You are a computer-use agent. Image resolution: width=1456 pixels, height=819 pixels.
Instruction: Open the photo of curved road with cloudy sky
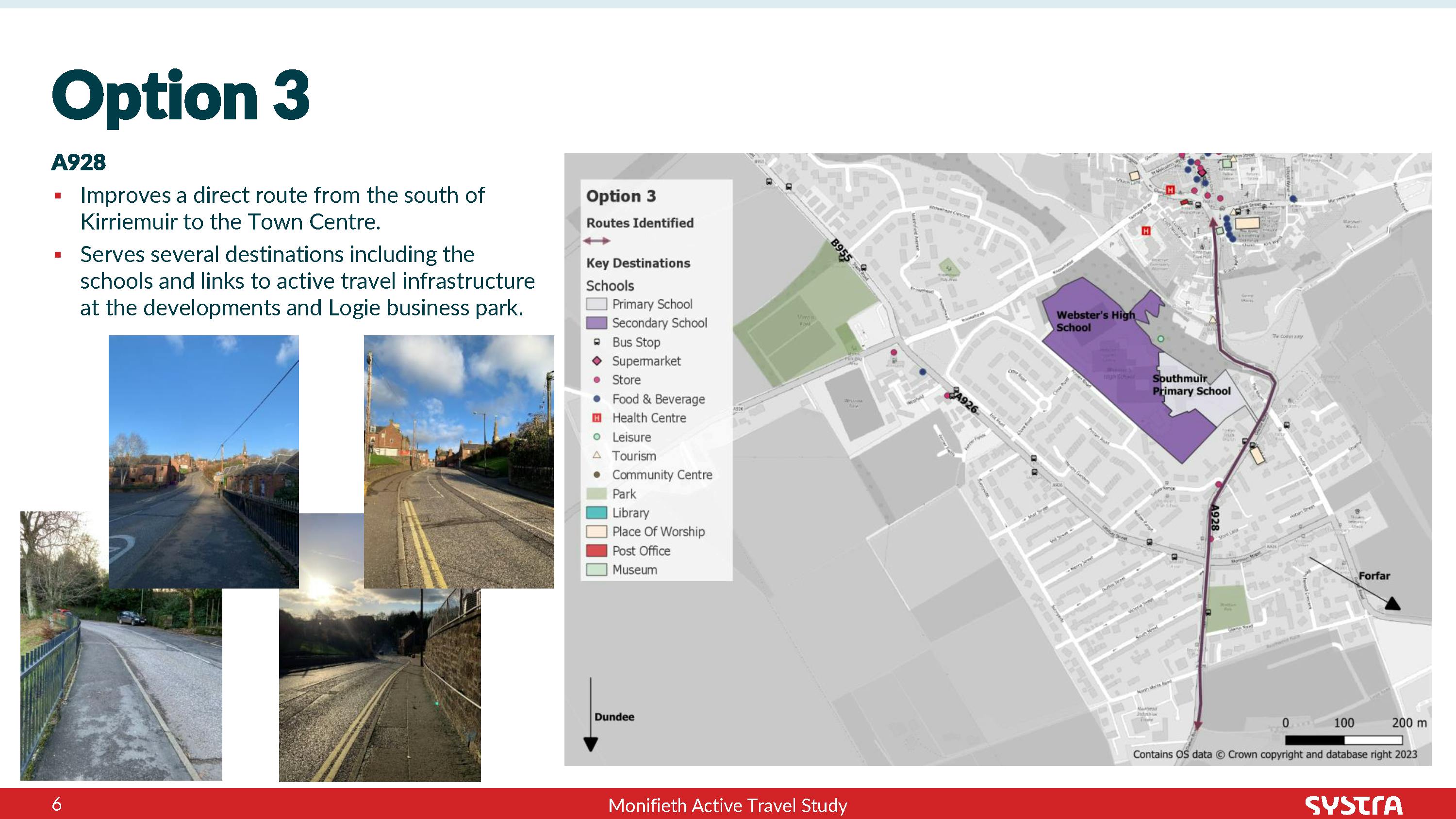[x=459, y=461]
